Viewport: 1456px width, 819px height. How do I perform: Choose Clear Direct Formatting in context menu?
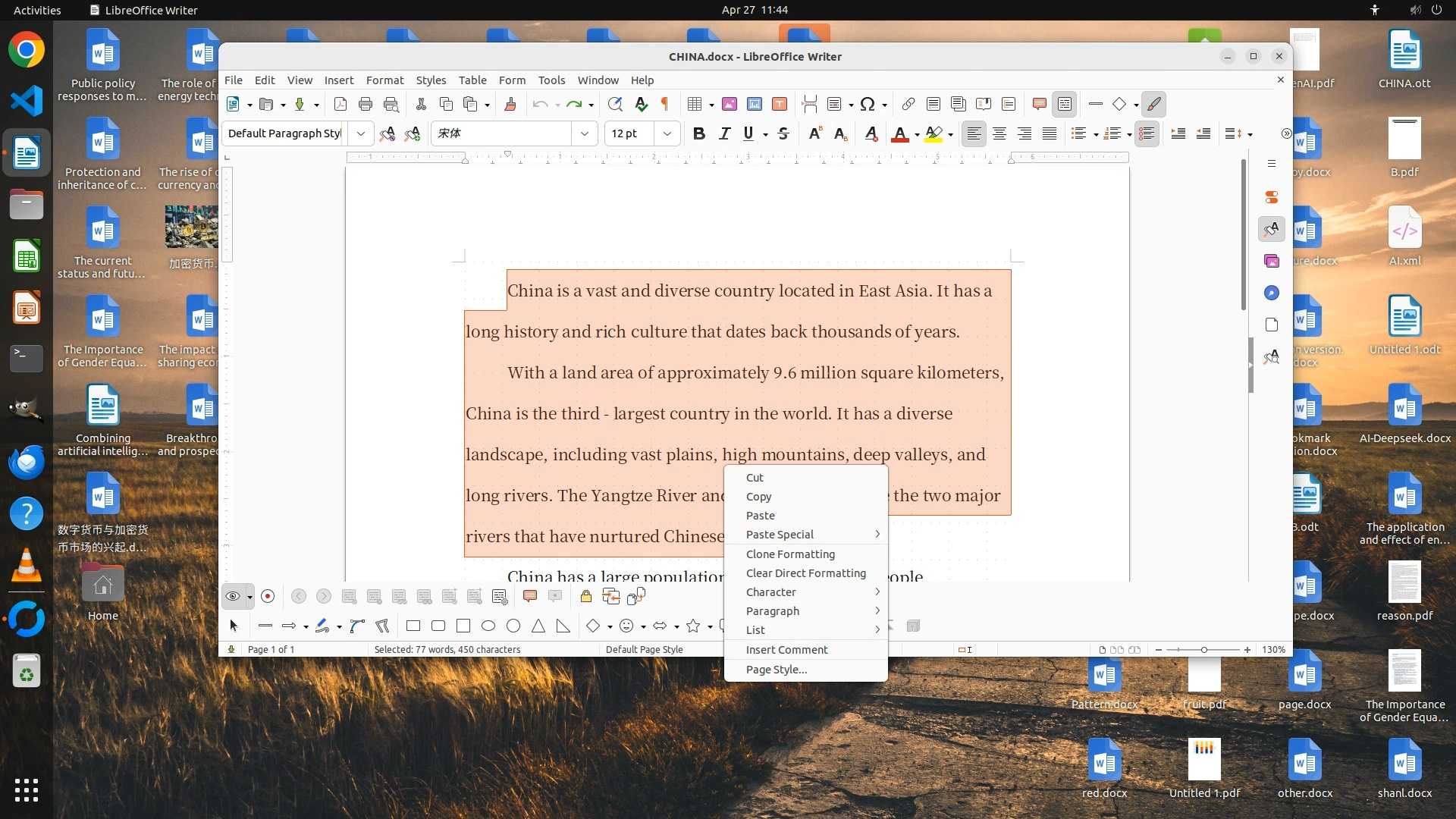tap(805, 573)
